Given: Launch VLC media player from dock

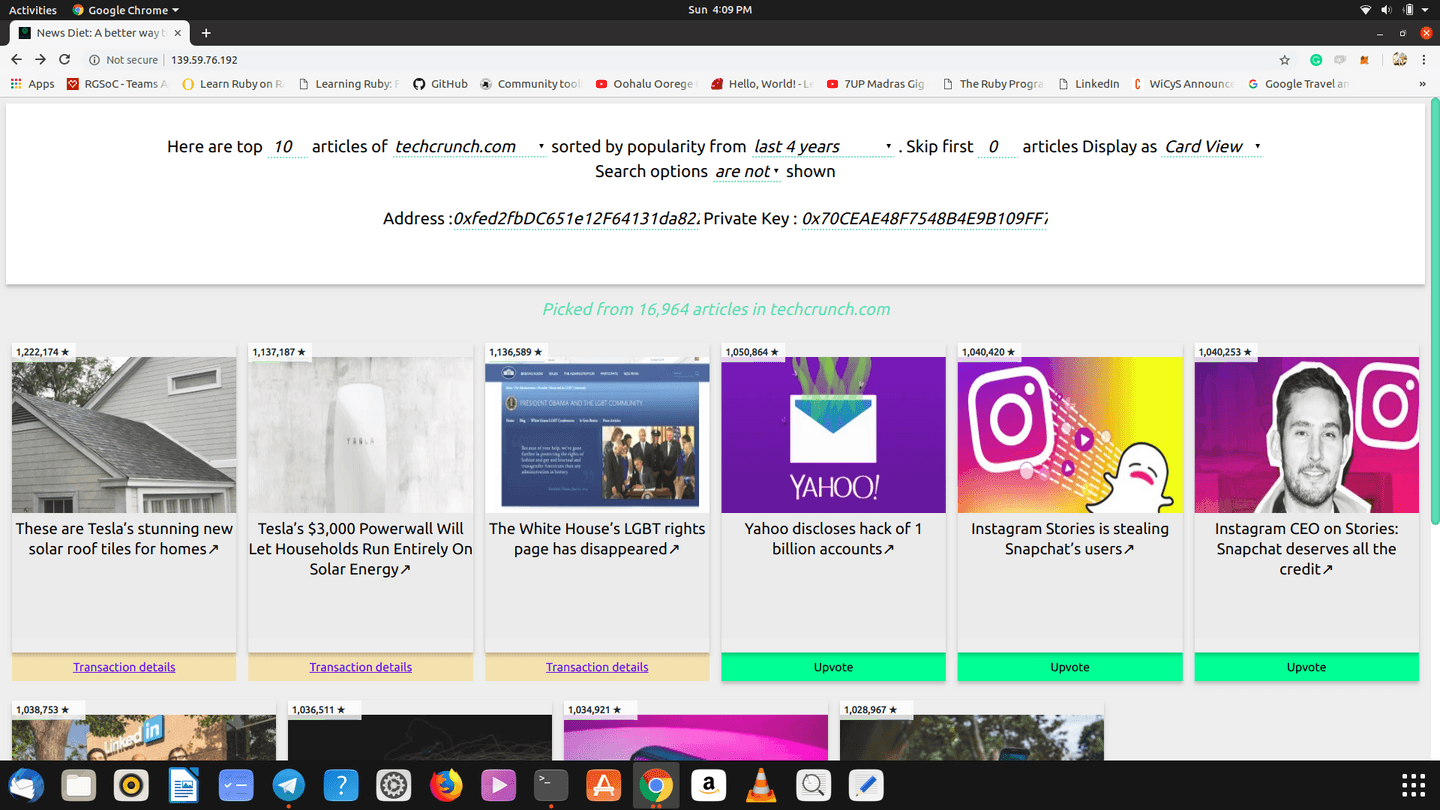Looking at the screenshot, I should coord(761,786).
